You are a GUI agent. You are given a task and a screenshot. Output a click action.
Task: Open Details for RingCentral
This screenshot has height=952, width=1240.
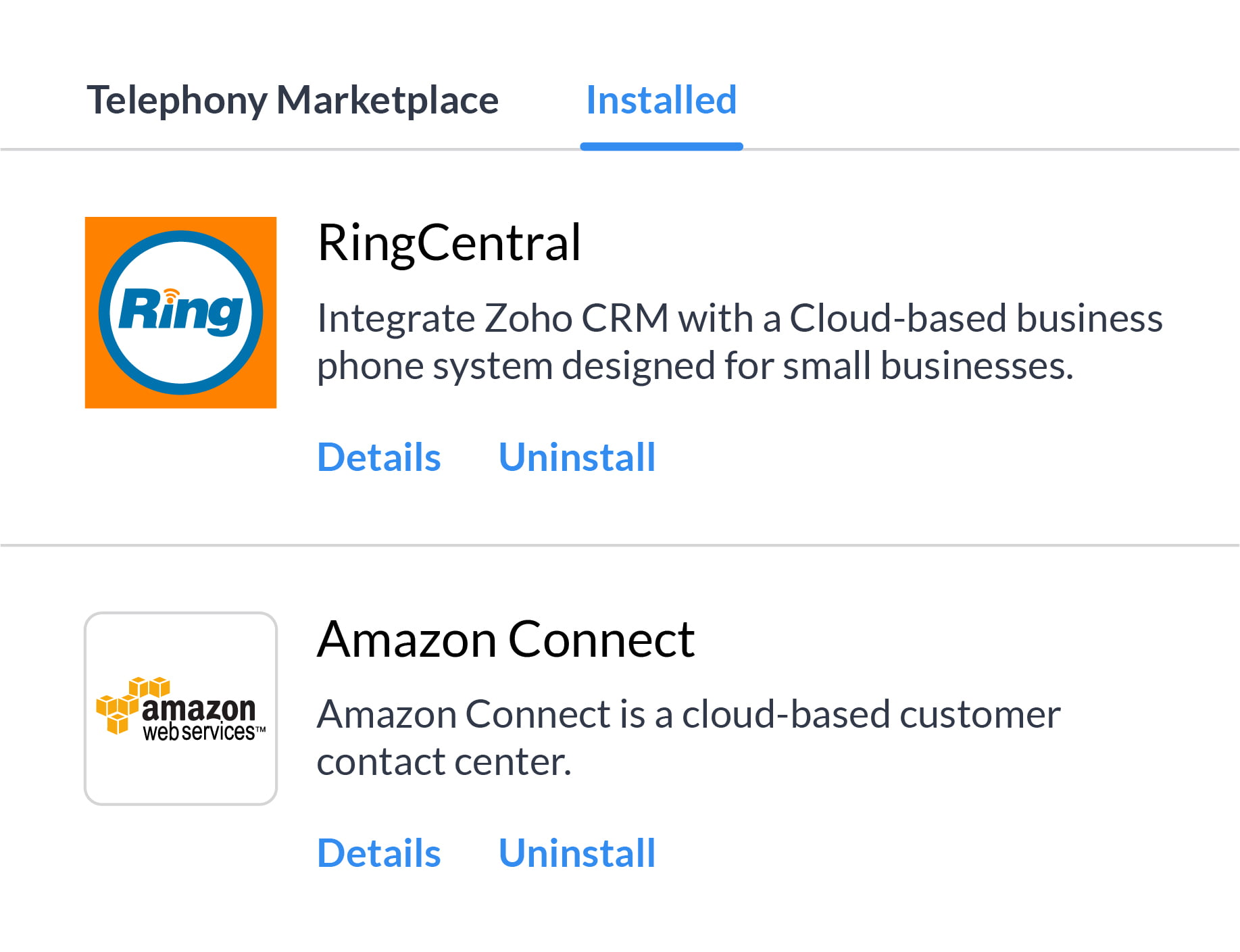[x=378, y=457]
